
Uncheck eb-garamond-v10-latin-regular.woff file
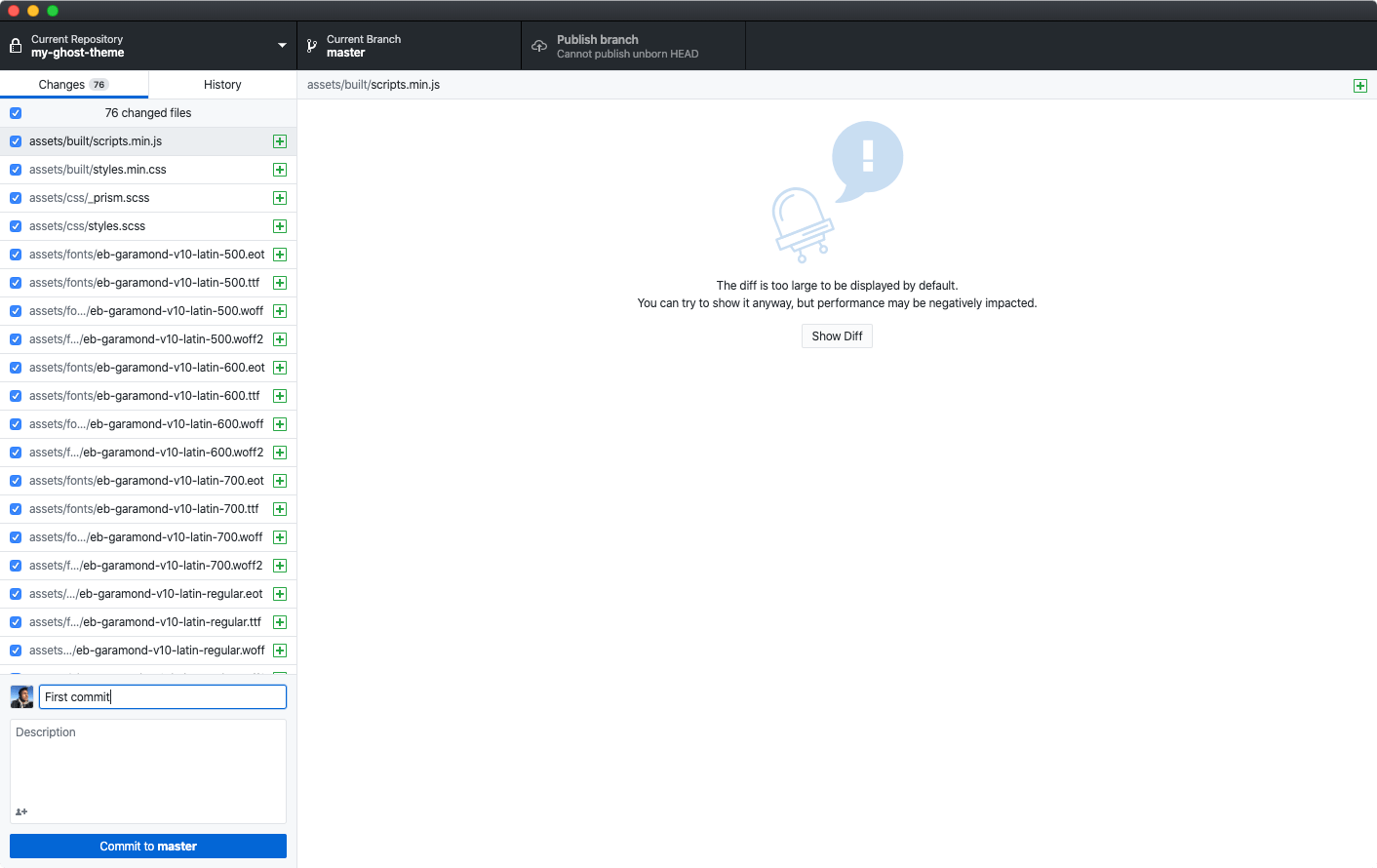click(x=16, y=651)
